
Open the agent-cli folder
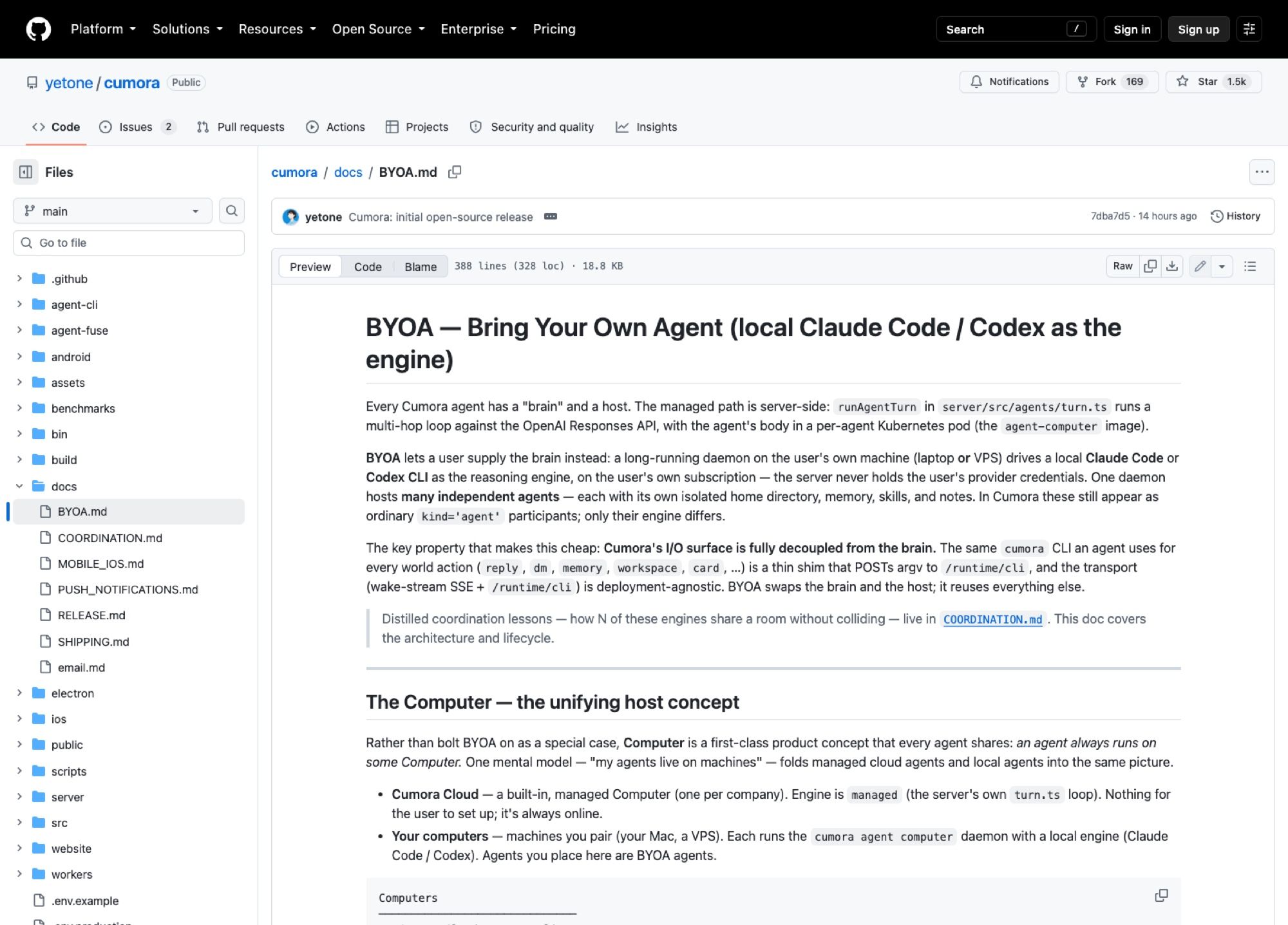[x=75, y=304]
